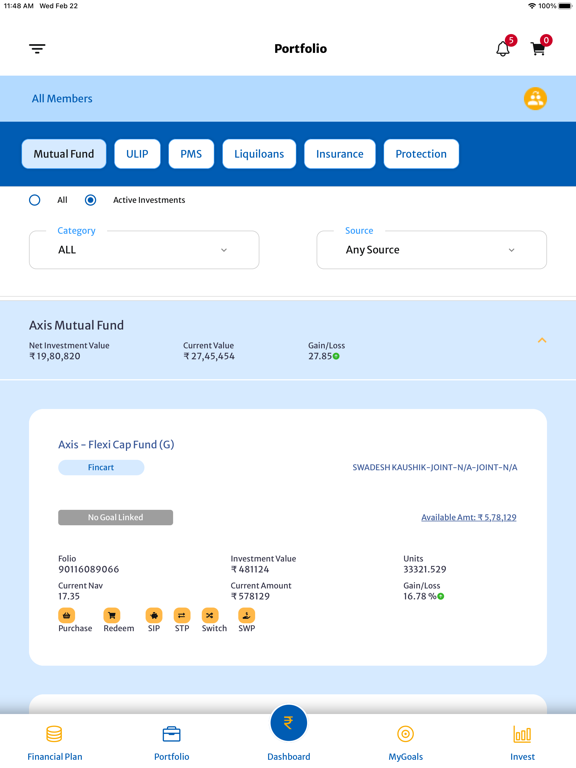Open the Source Any Source dropdown
The width and height of the screenshot is (576, 768).
pos(432,250)
